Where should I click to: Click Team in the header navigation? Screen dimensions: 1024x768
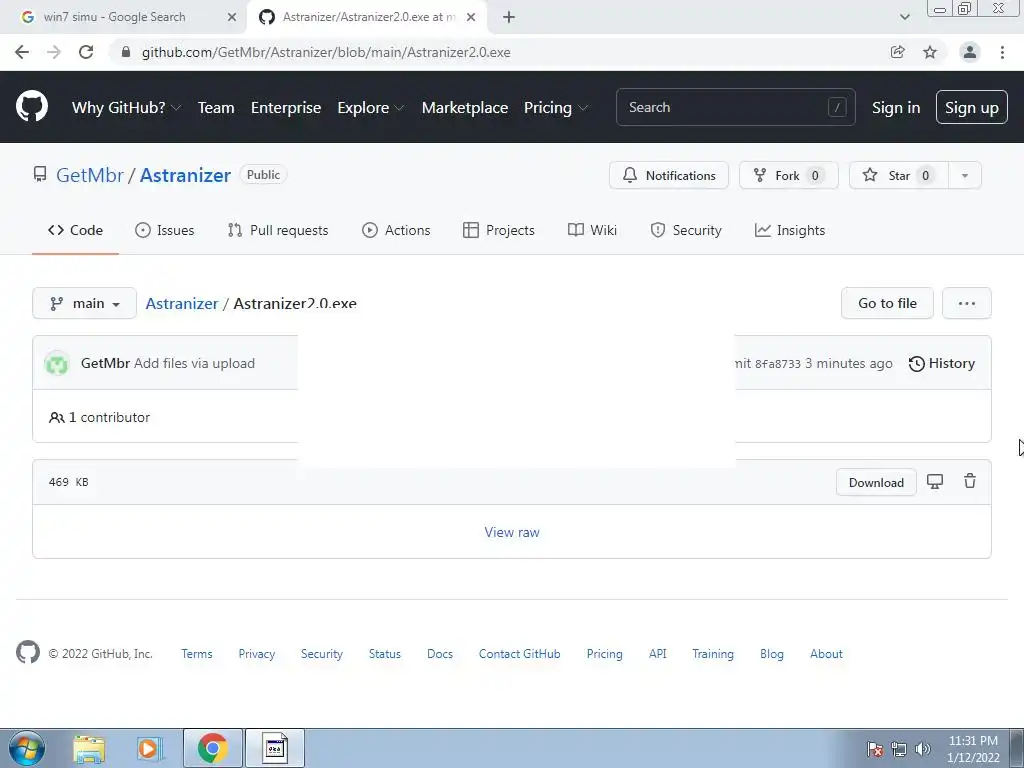[216, 108]
